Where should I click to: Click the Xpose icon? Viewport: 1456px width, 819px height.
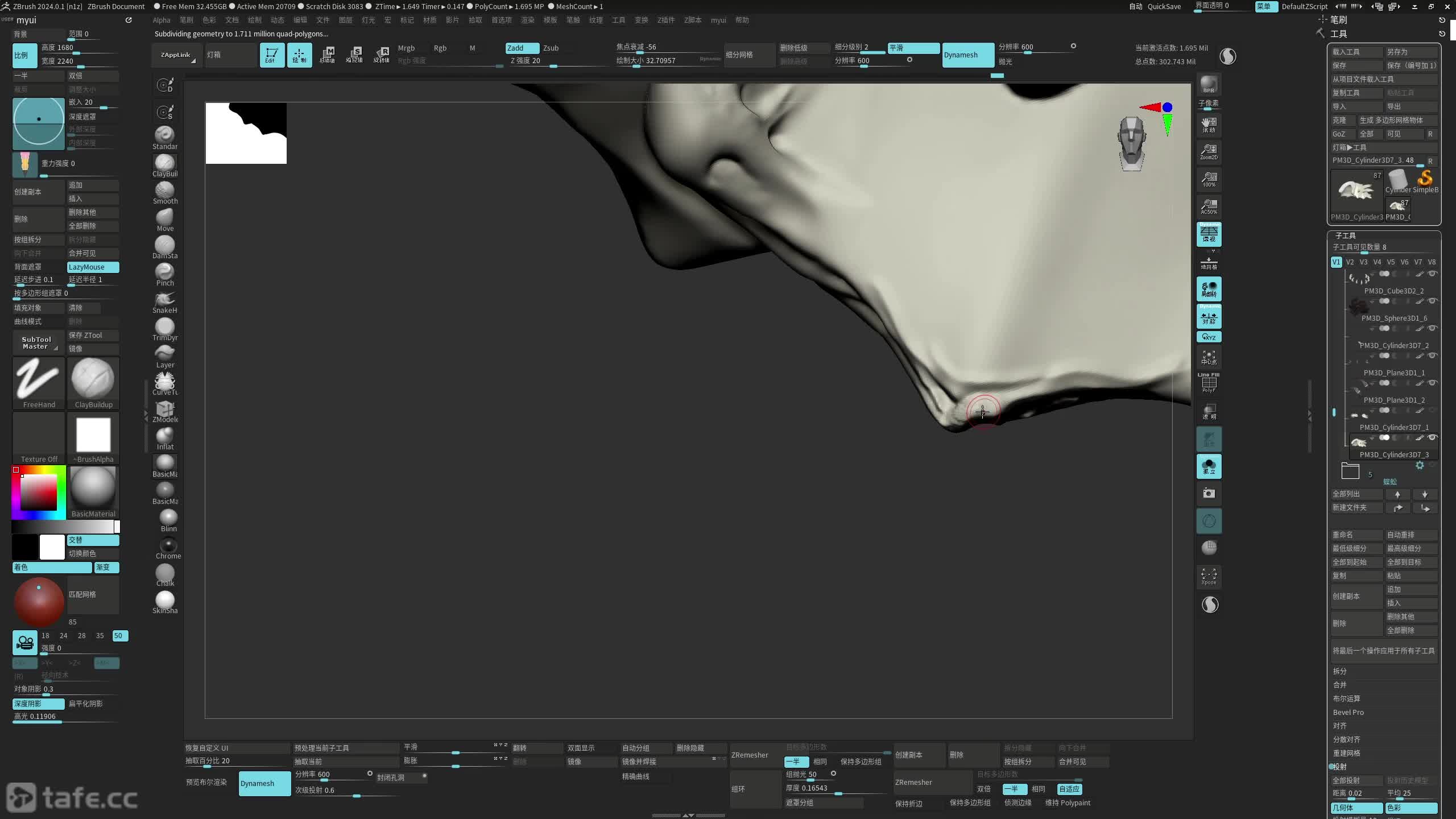[1209, 576]
